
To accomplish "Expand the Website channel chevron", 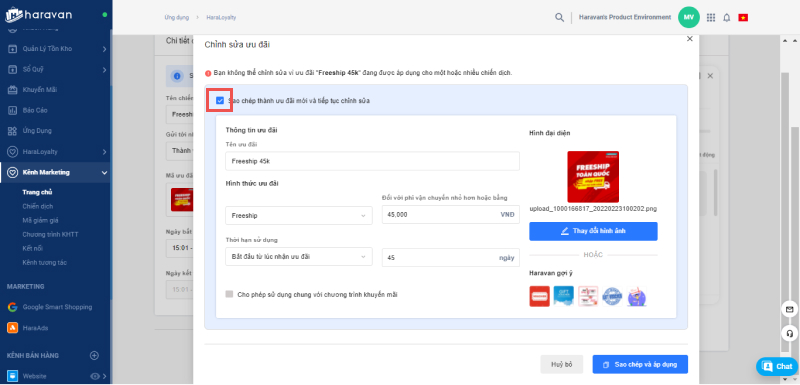I will (104, 376).
